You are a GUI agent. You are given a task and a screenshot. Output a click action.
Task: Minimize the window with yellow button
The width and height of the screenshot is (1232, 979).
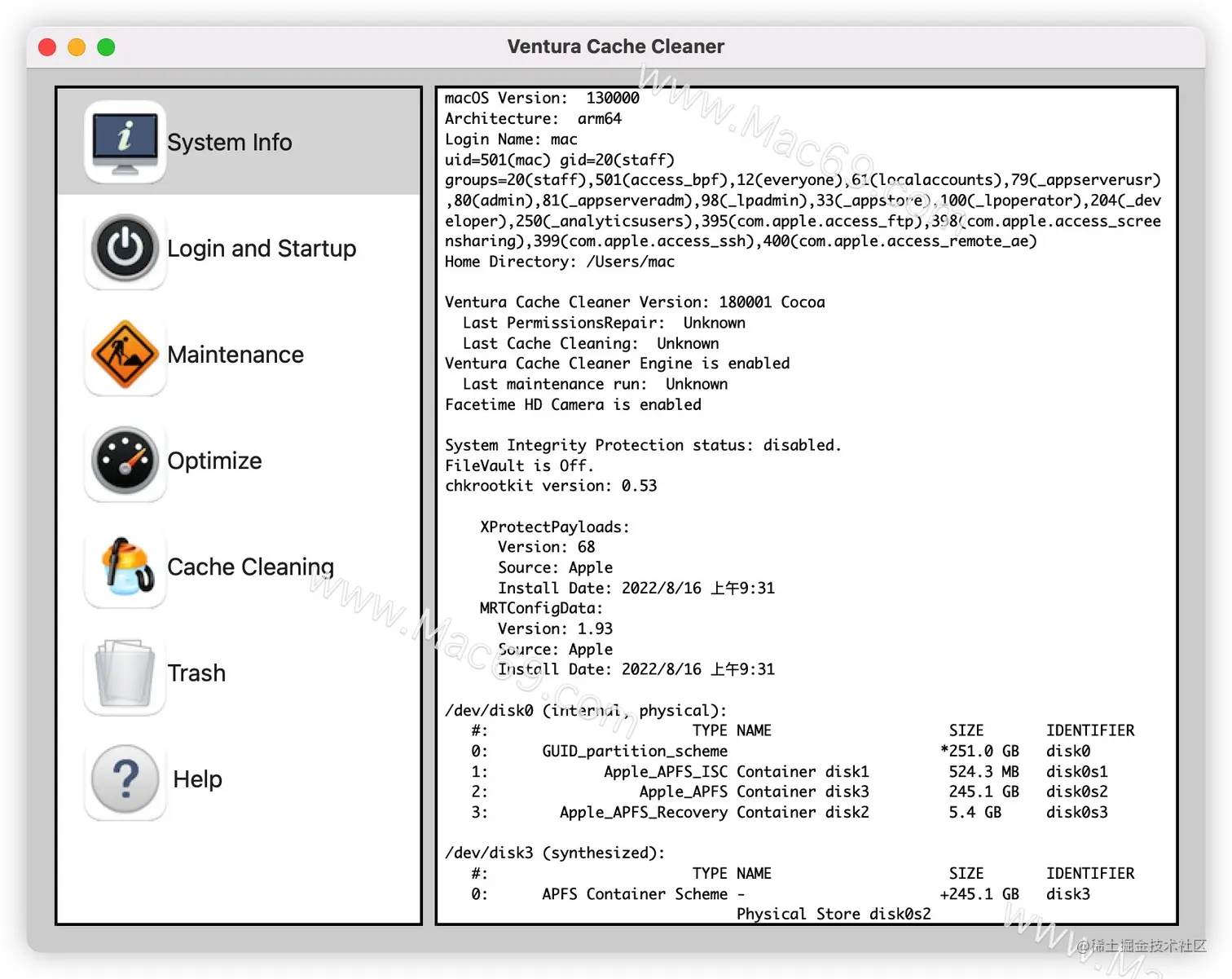(x=77, y=47)
